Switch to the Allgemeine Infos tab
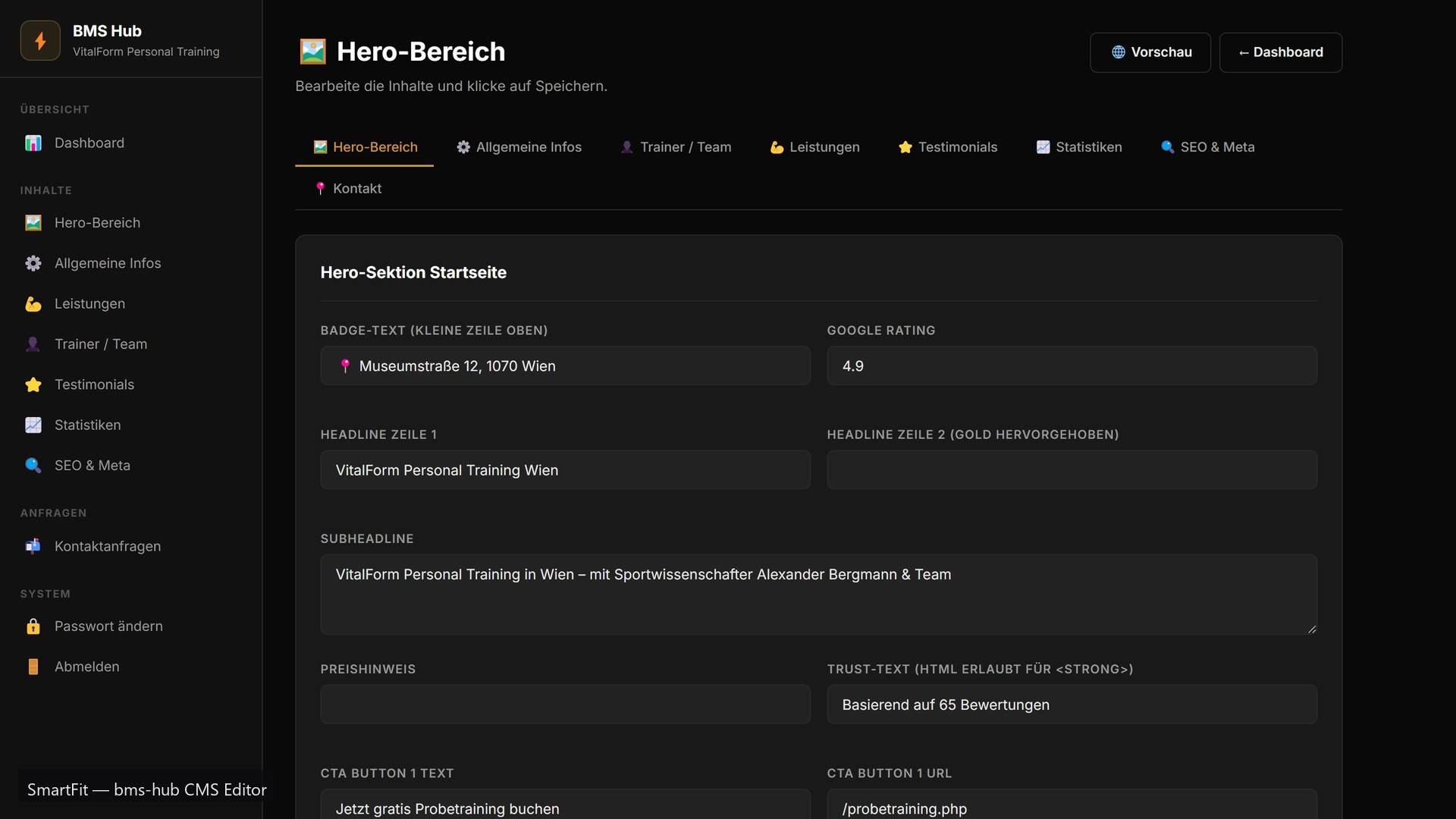 pos(519,147)
